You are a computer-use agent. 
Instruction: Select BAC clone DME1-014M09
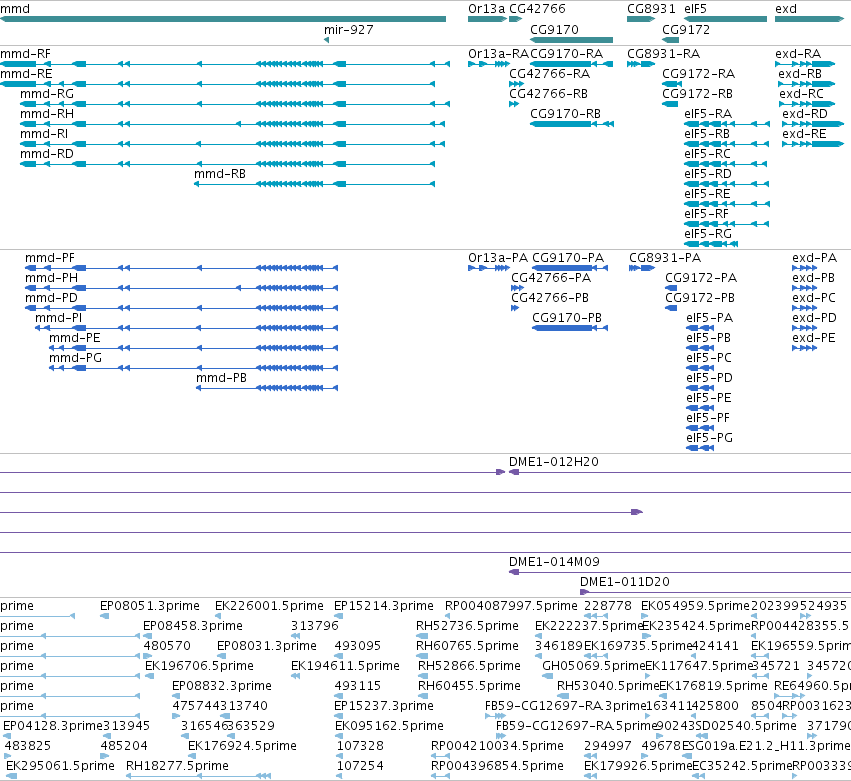554,562
